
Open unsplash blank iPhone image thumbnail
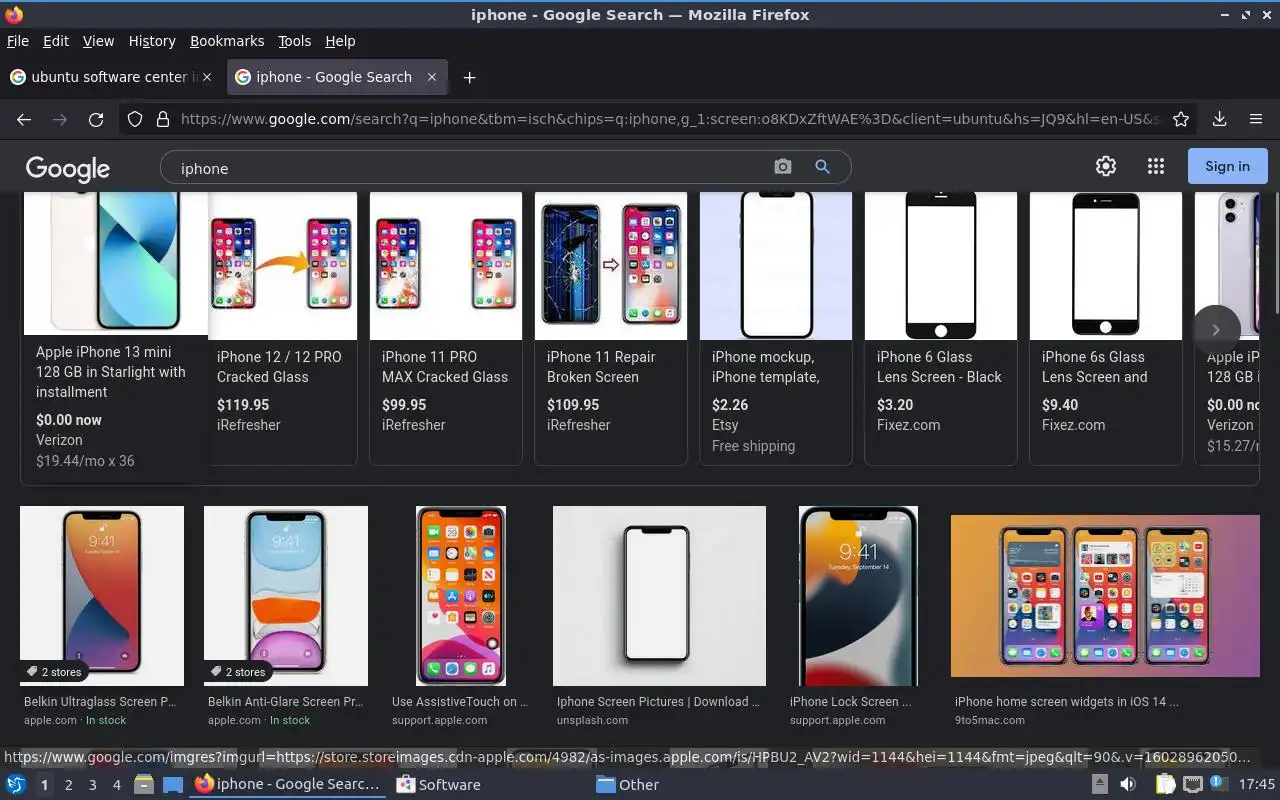pyautogui.click(x=659, y=596)
